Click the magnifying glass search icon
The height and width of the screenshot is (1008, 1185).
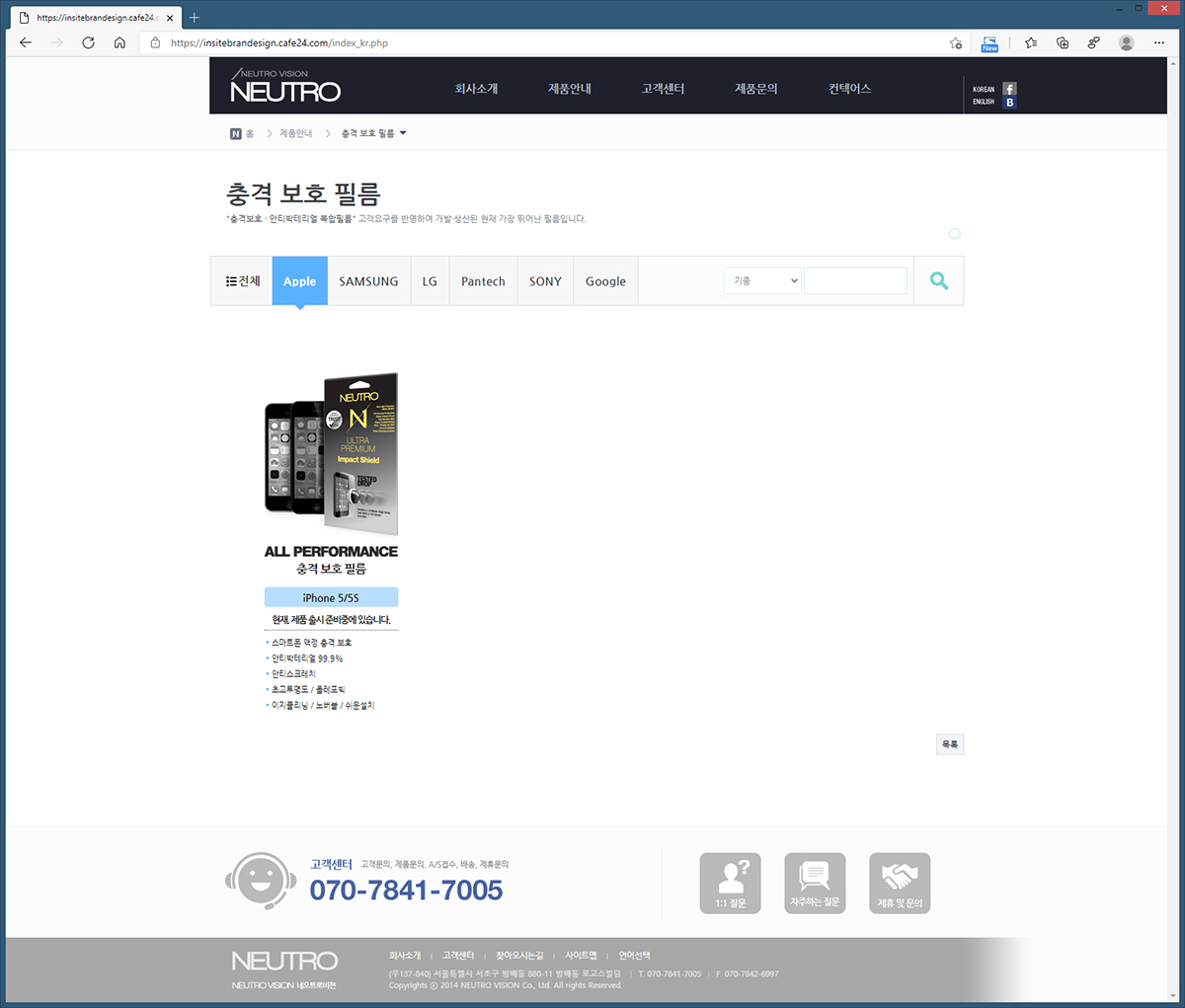click(x=938, y=281)
